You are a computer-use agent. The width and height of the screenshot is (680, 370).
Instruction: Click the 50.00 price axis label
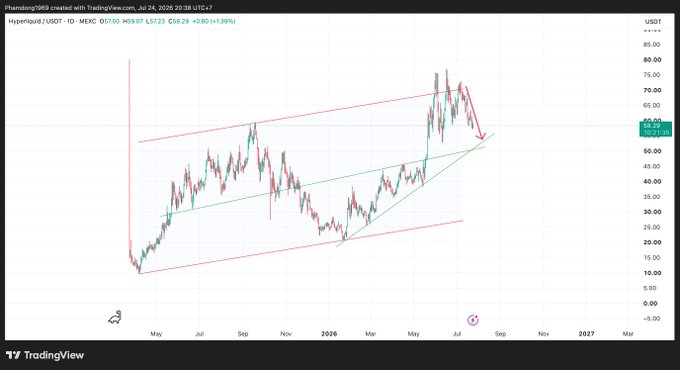652,151
